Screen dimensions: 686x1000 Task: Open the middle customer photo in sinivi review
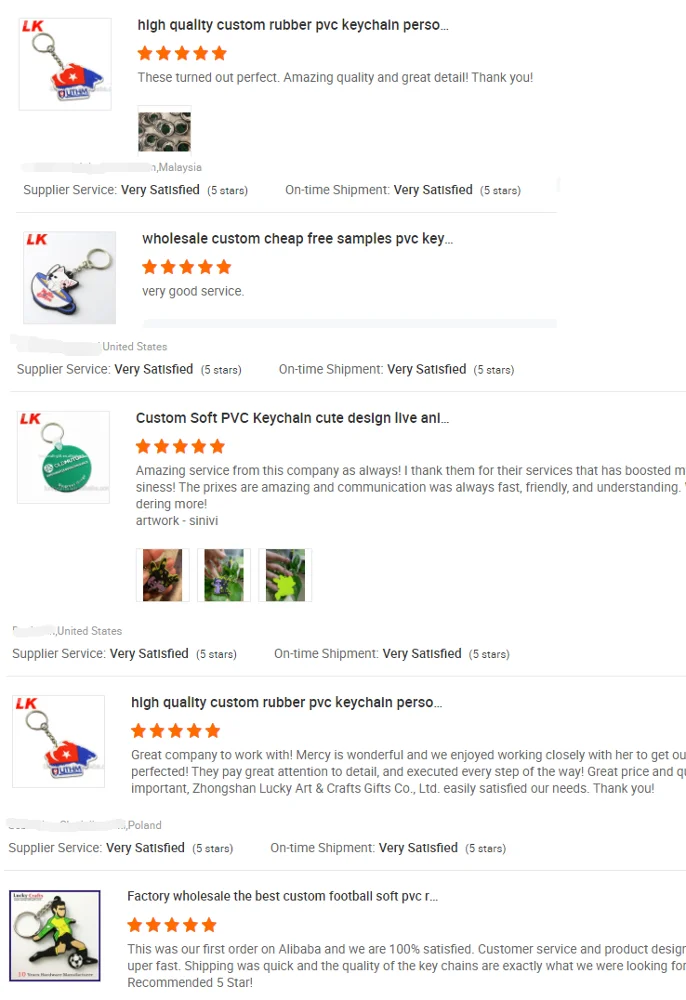pos(224,575)
